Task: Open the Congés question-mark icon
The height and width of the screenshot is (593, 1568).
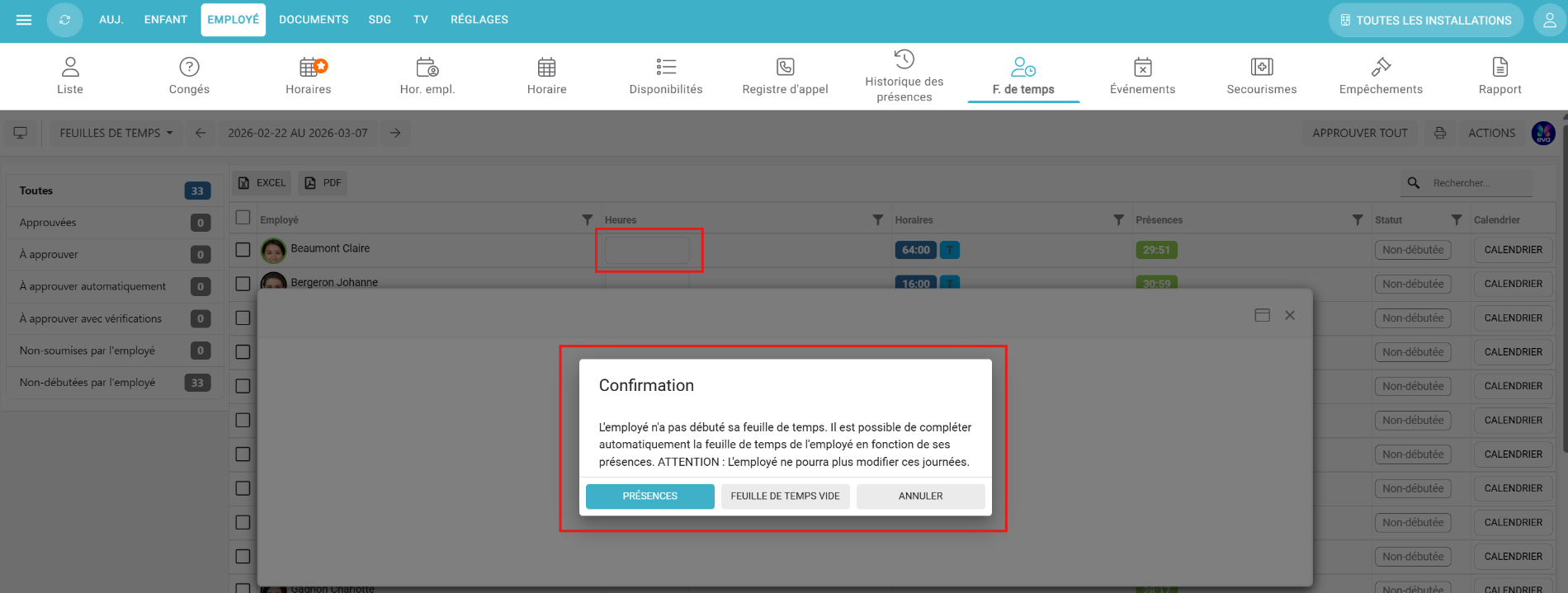Action: tap(189, 67)
